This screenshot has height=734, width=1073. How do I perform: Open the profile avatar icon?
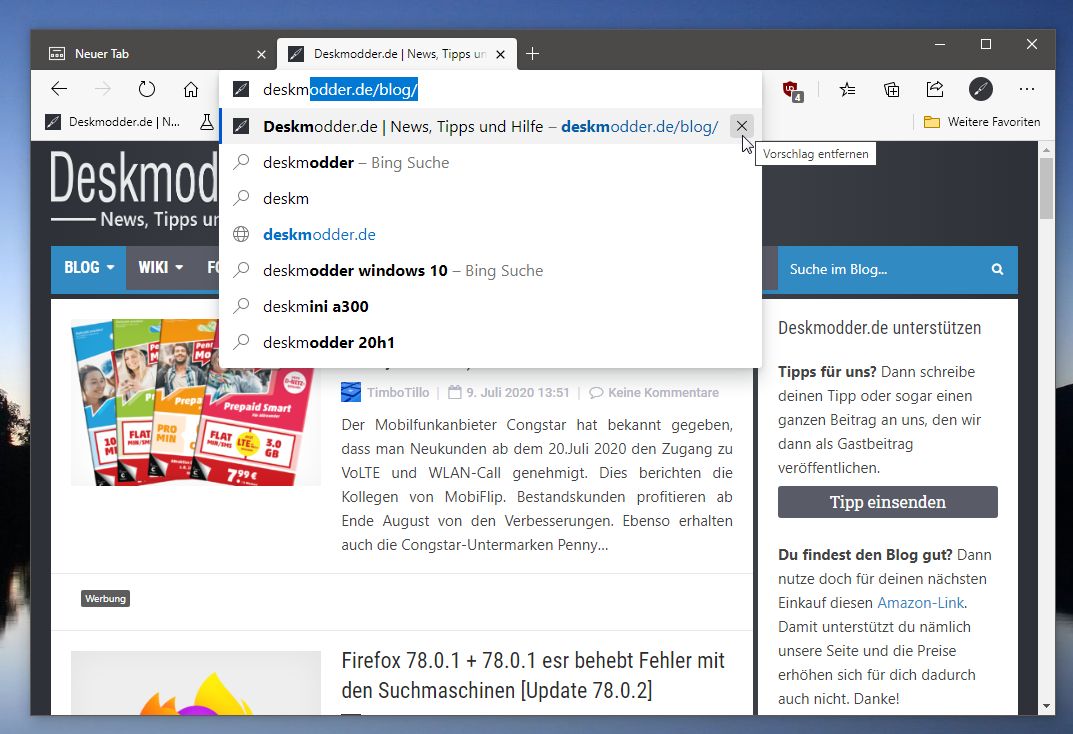pyautogui.click(x=981, y=89)
